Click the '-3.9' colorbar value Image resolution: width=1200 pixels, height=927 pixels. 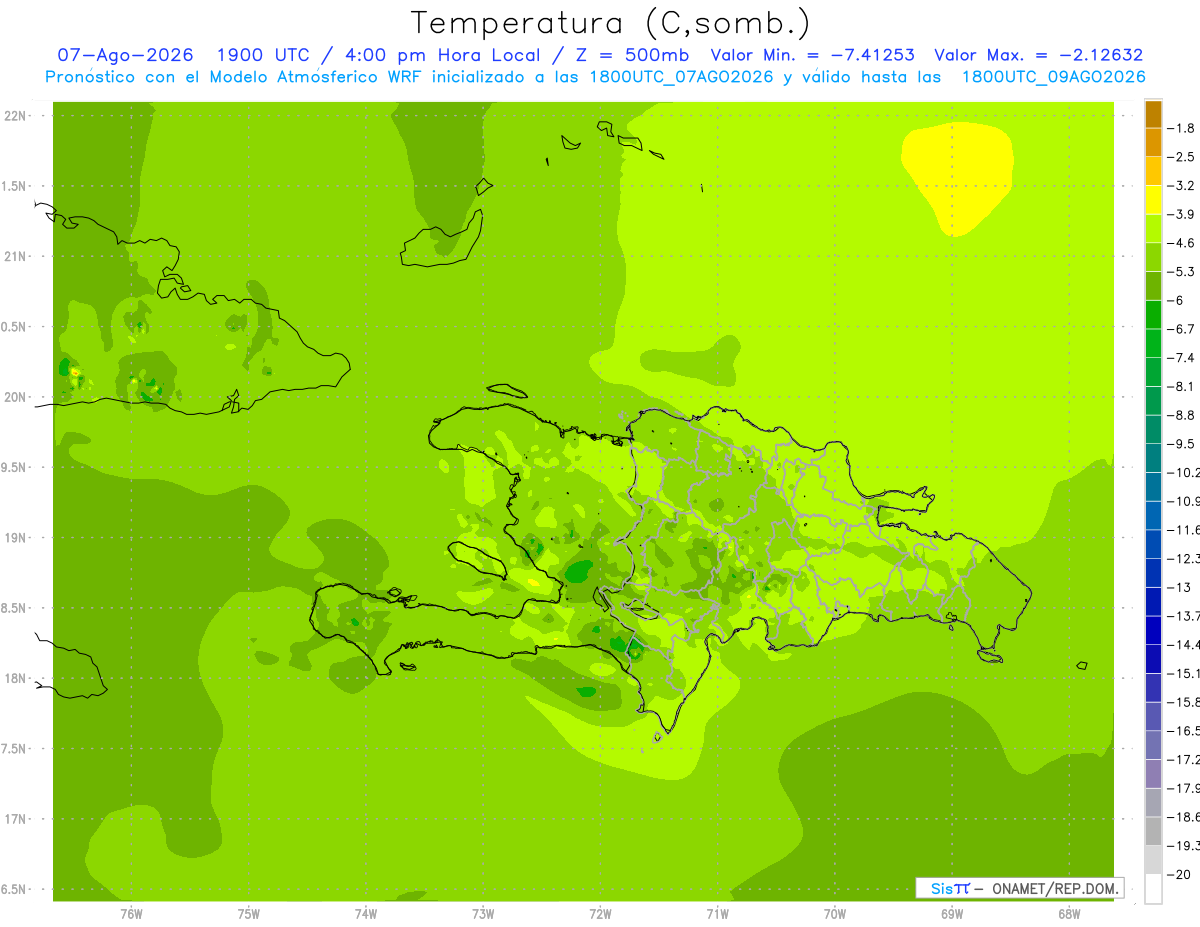click(x=1182, y=214)
